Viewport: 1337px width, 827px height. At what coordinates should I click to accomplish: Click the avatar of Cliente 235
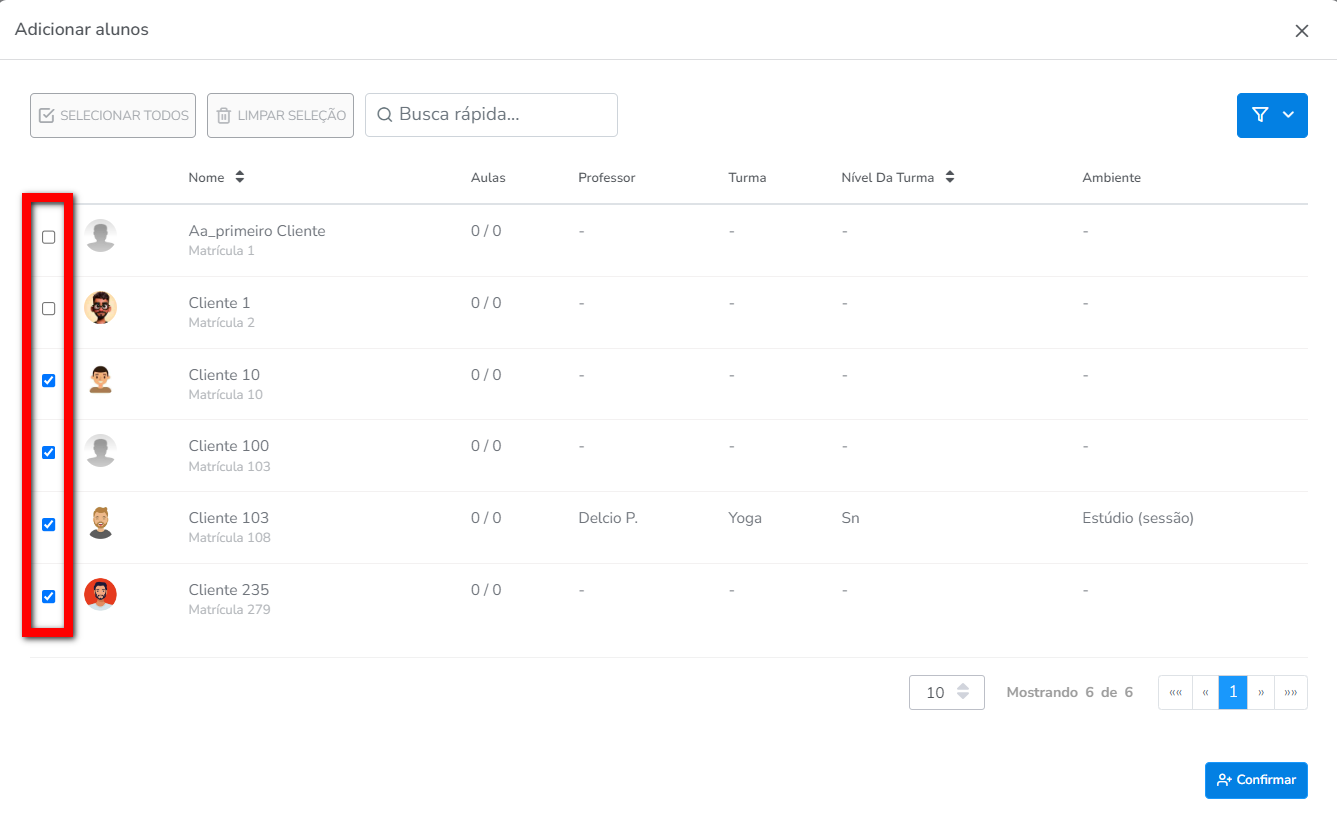(100, 595)
